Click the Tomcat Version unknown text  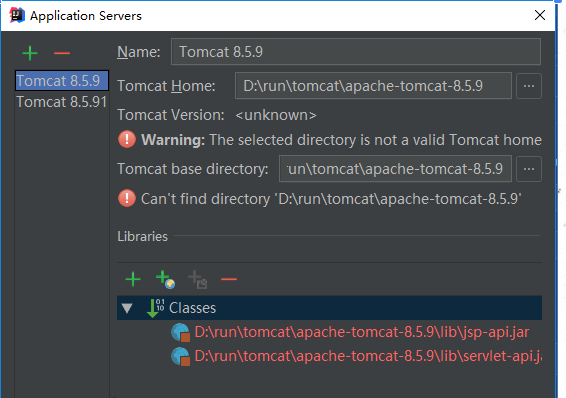tap(276, 115)
